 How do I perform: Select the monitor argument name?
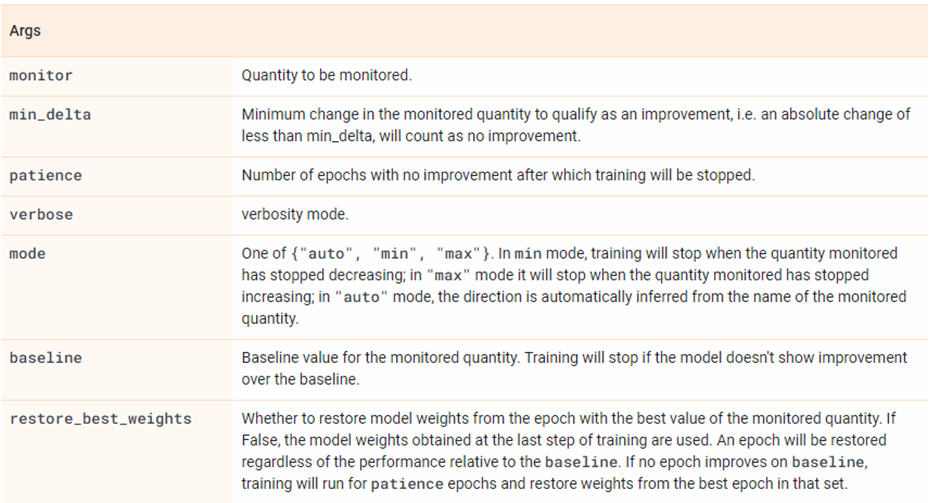(41, 76)
